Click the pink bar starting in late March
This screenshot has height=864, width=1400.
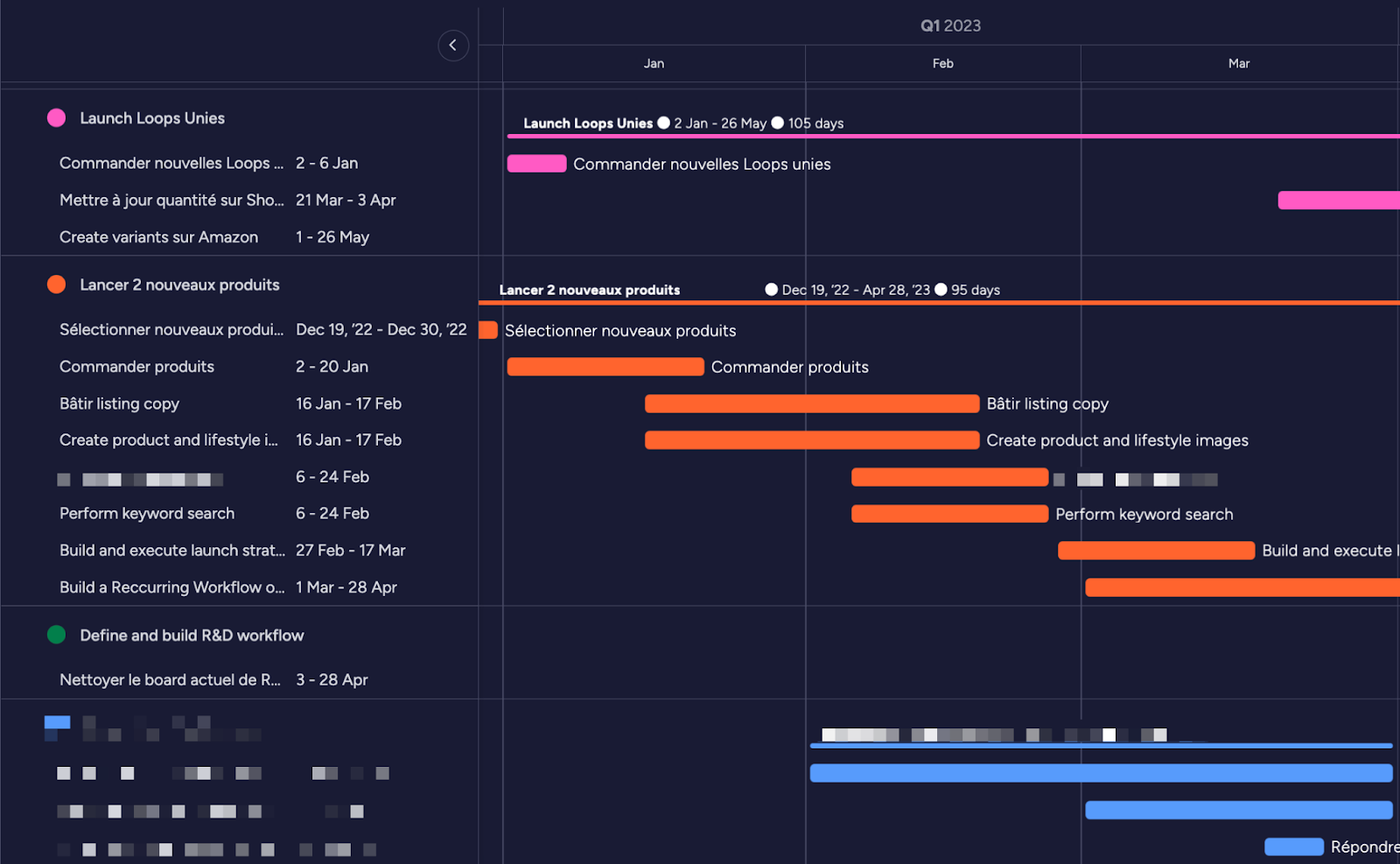(x=1339, y=200)
